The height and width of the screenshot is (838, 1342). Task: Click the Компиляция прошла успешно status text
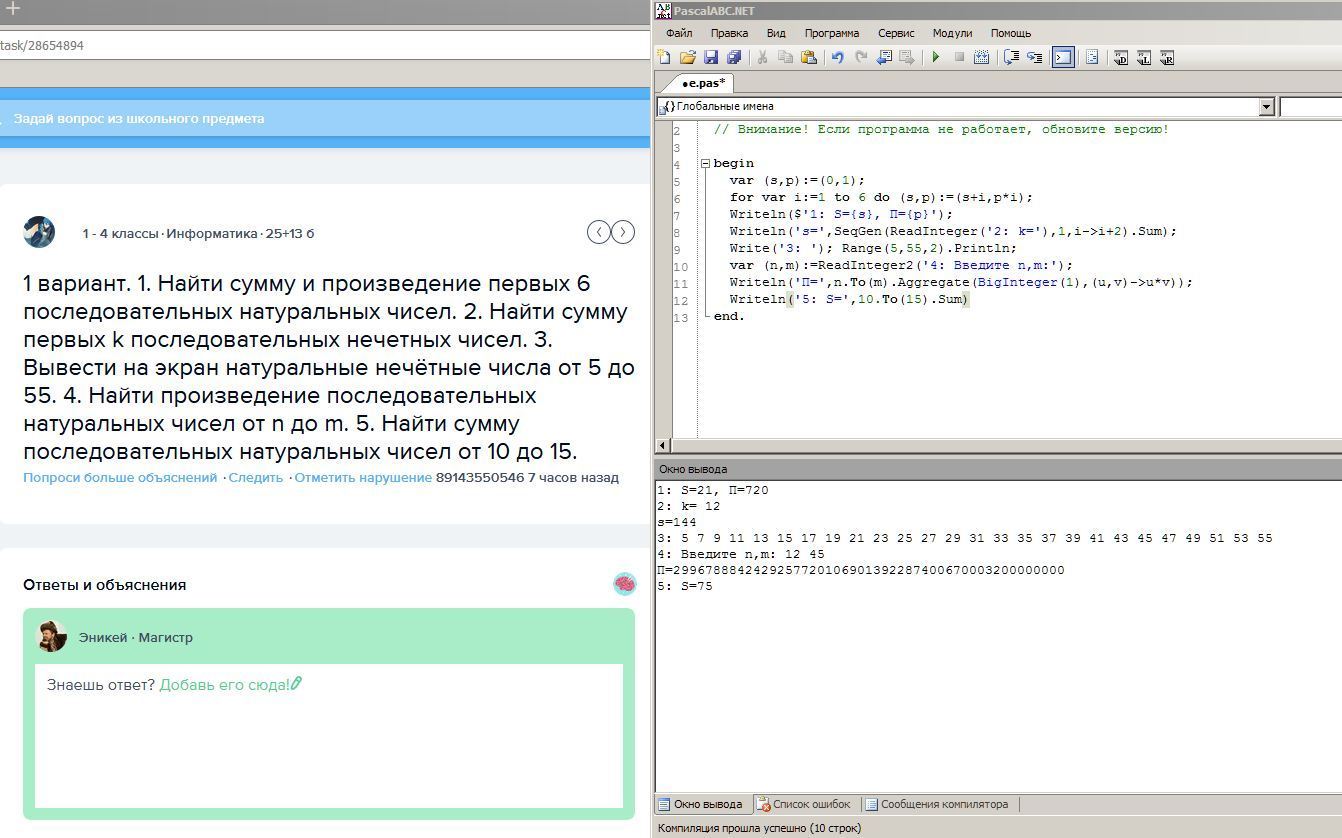759,828
